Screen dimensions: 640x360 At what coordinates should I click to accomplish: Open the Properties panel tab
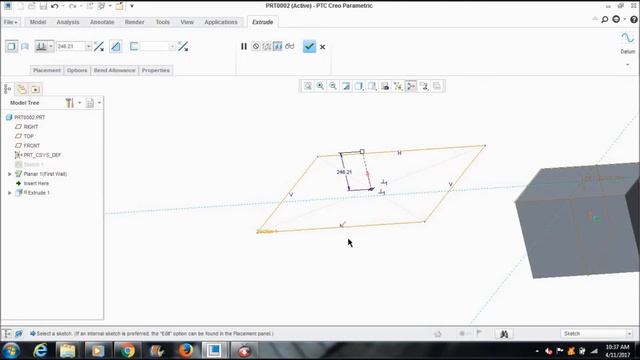pos(156,70)
